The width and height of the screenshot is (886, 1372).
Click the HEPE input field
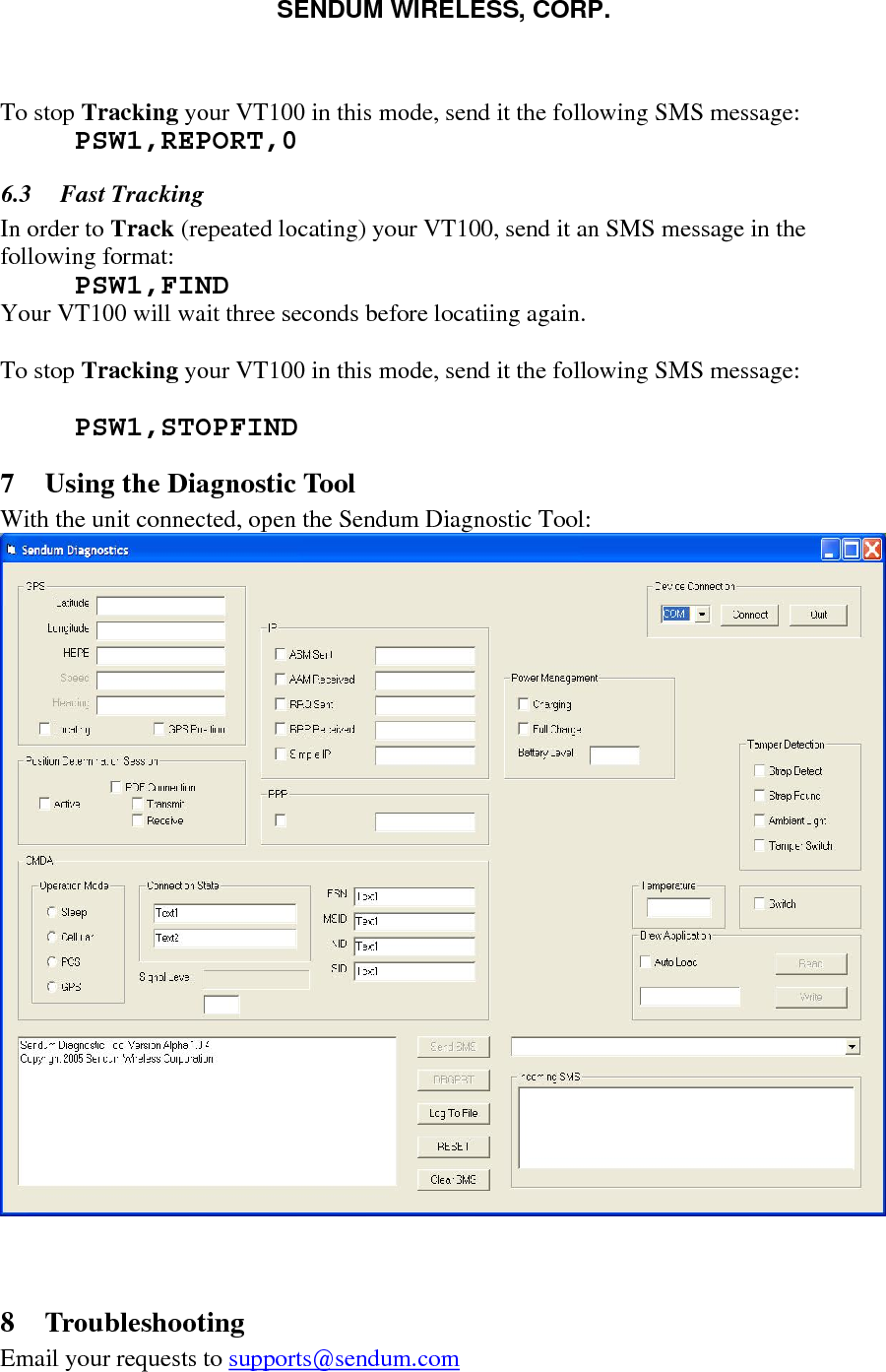pyautogui.click(x=161, y=655)
